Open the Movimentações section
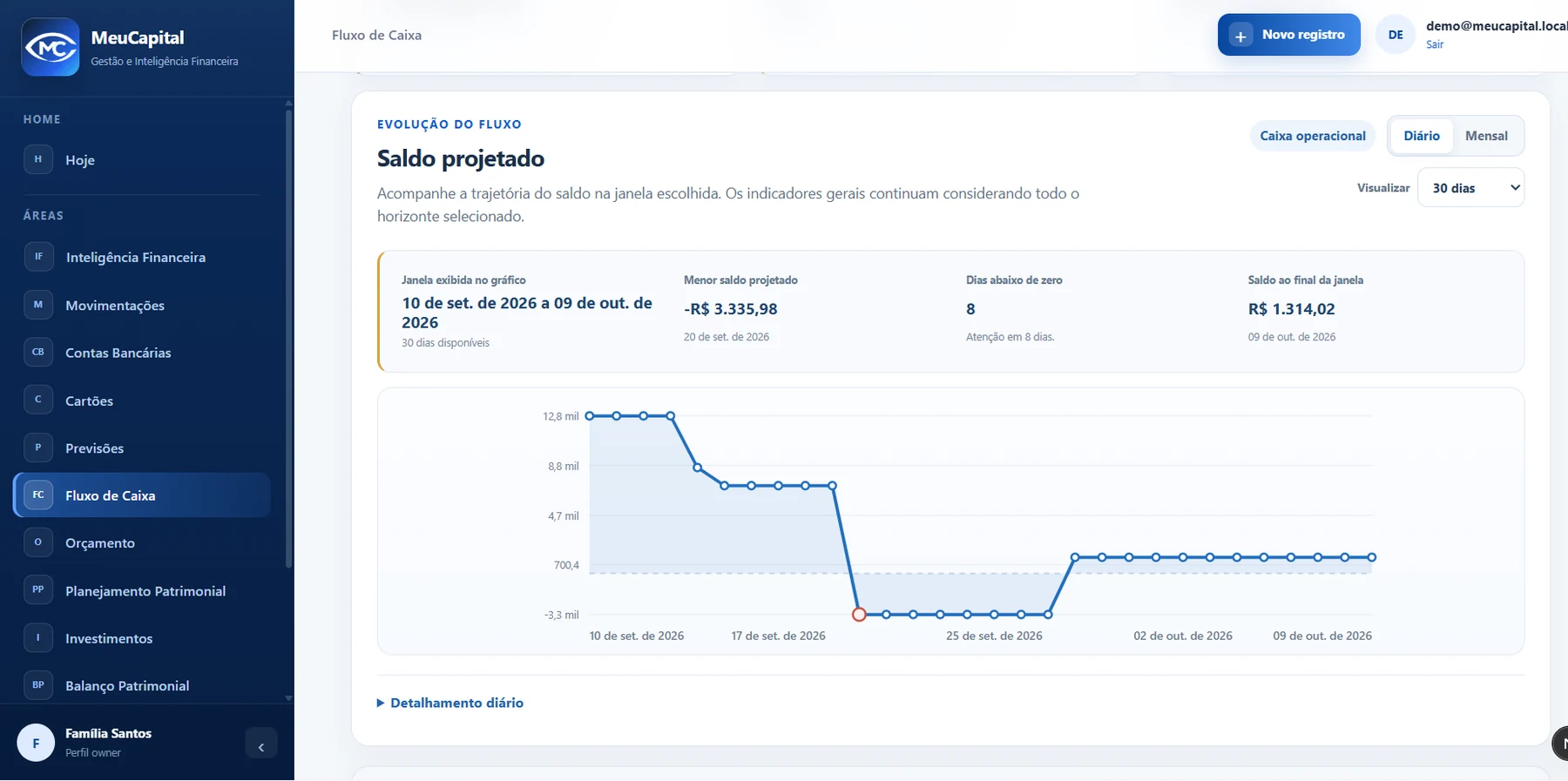1568x781 pixels. 142,306
